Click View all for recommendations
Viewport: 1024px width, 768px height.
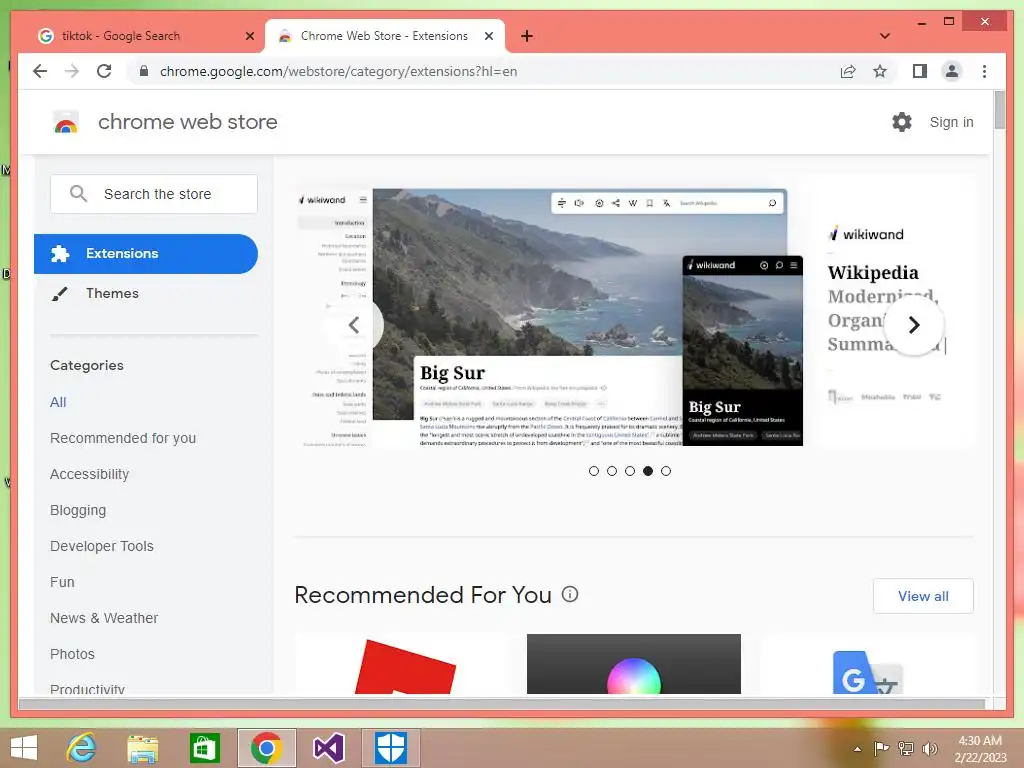923,596
